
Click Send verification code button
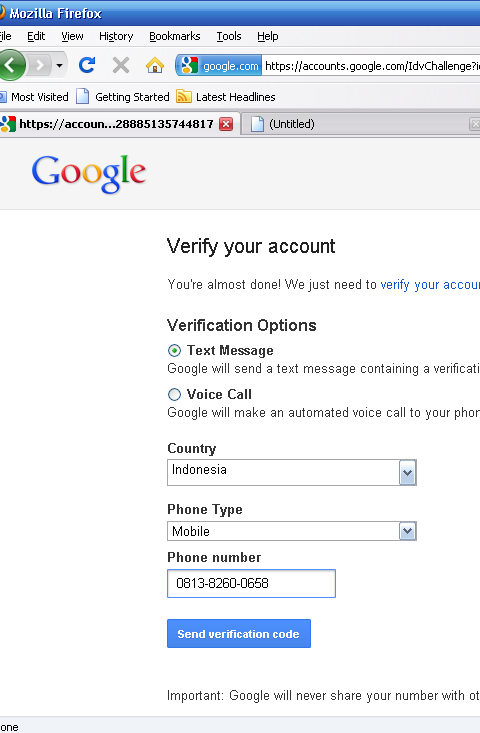239,633
